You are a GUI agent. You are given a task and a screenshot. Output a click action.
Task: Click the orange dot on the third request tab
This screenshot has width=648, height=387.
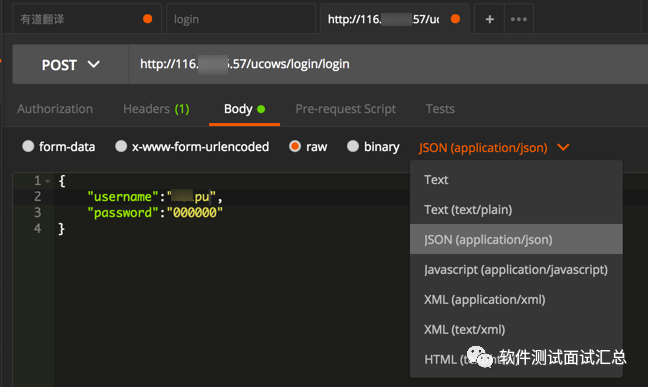pos(455,19)
